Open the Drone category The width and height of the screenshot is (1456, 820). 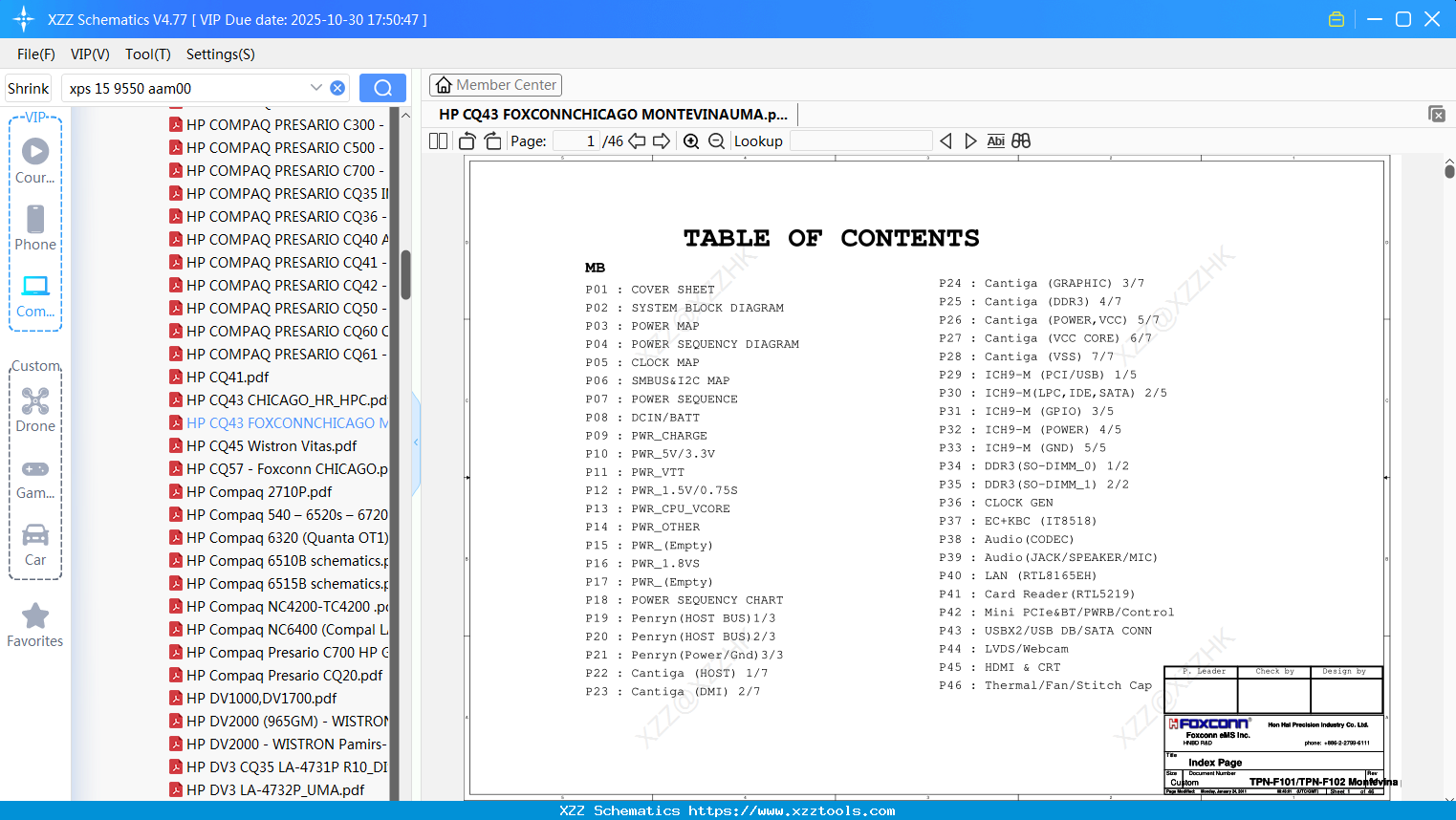click(35, 410)
